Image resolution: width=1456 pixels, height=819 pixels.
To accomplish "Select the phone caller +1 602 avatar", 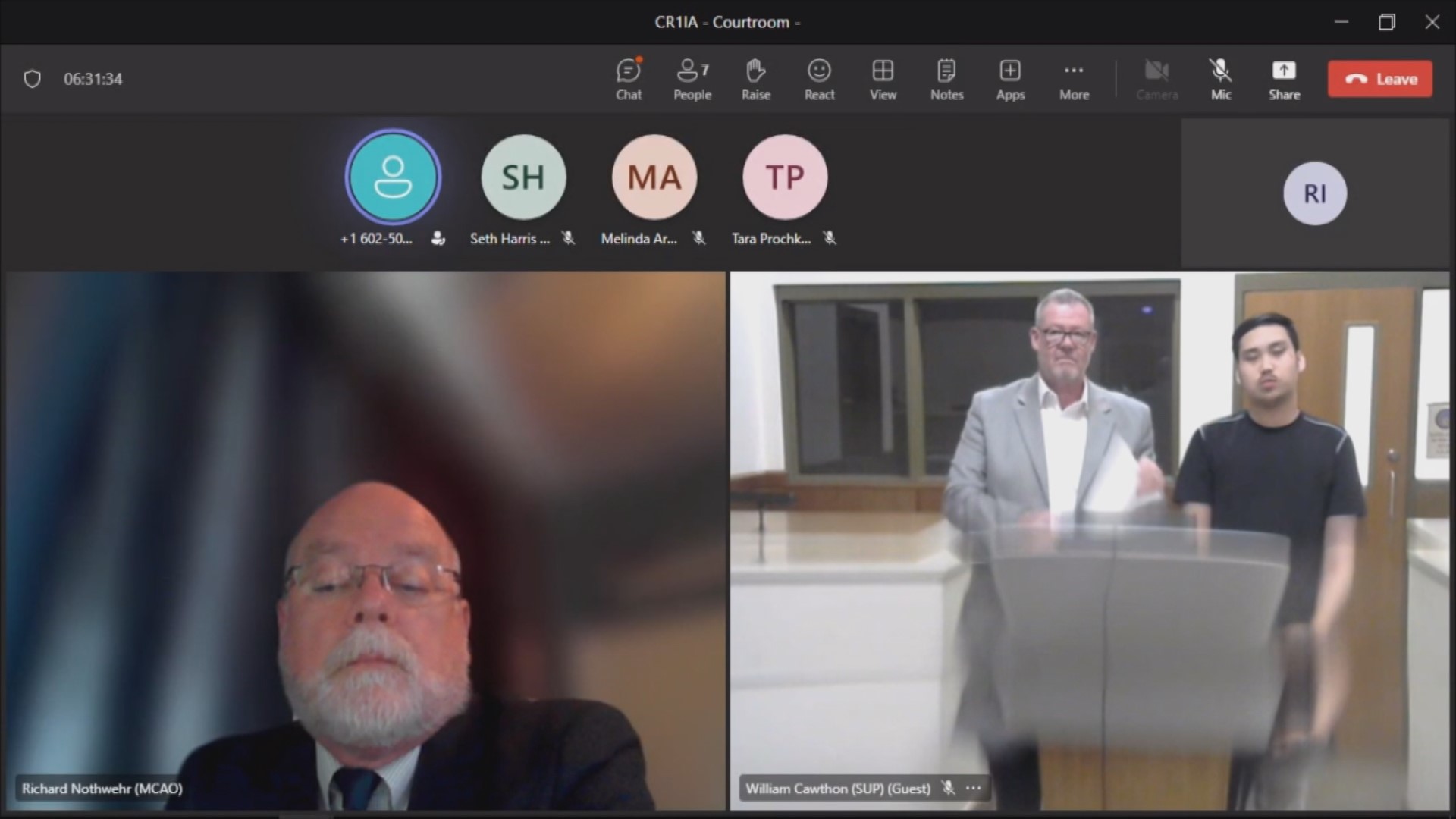I will (x=393, y=177).
